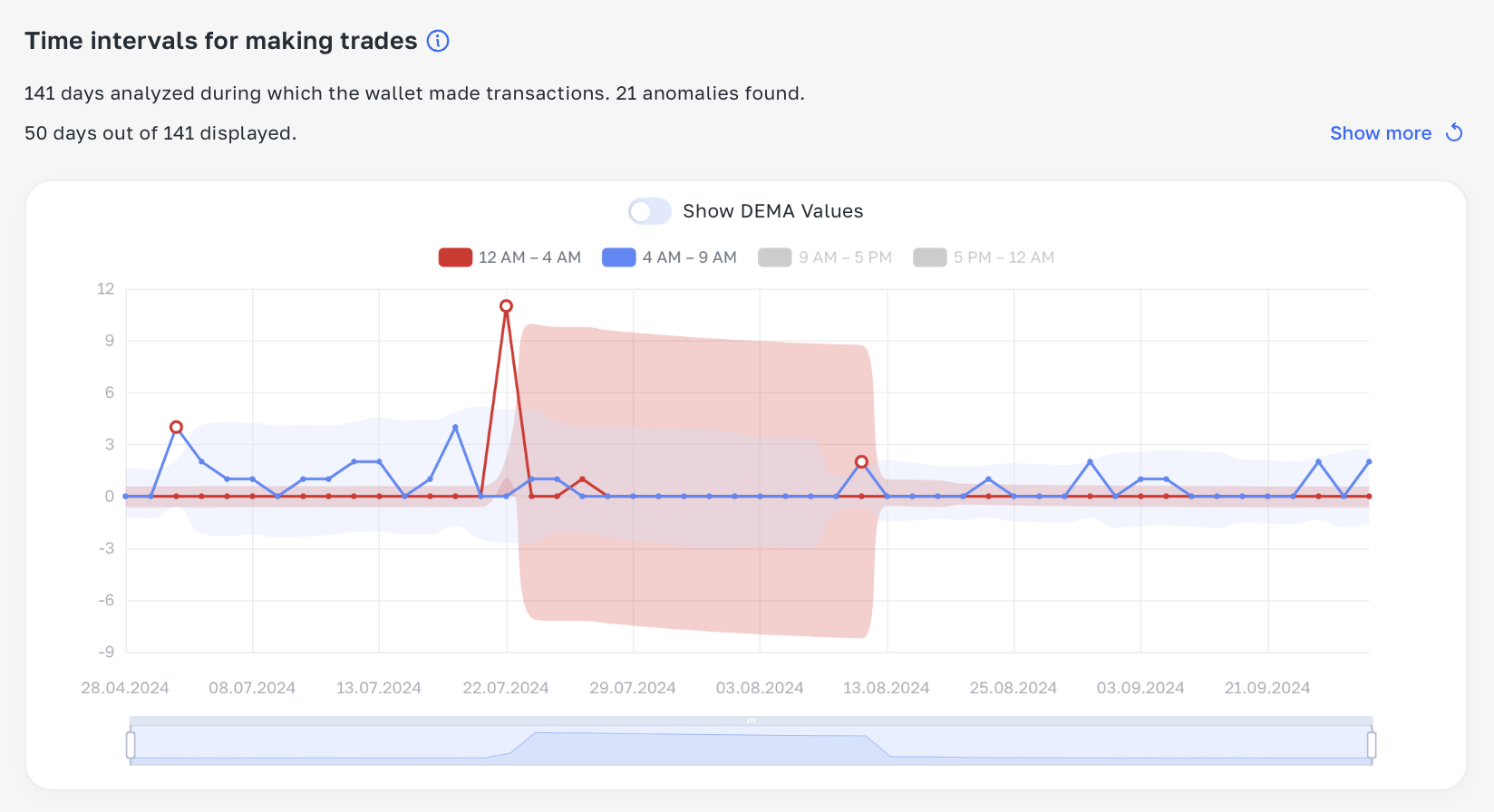Click the 08.07.2024 x-axis label
Image resolution: width=1494 pixels, height=812 pixels.
pyautogui.click(x=252, y=688)
